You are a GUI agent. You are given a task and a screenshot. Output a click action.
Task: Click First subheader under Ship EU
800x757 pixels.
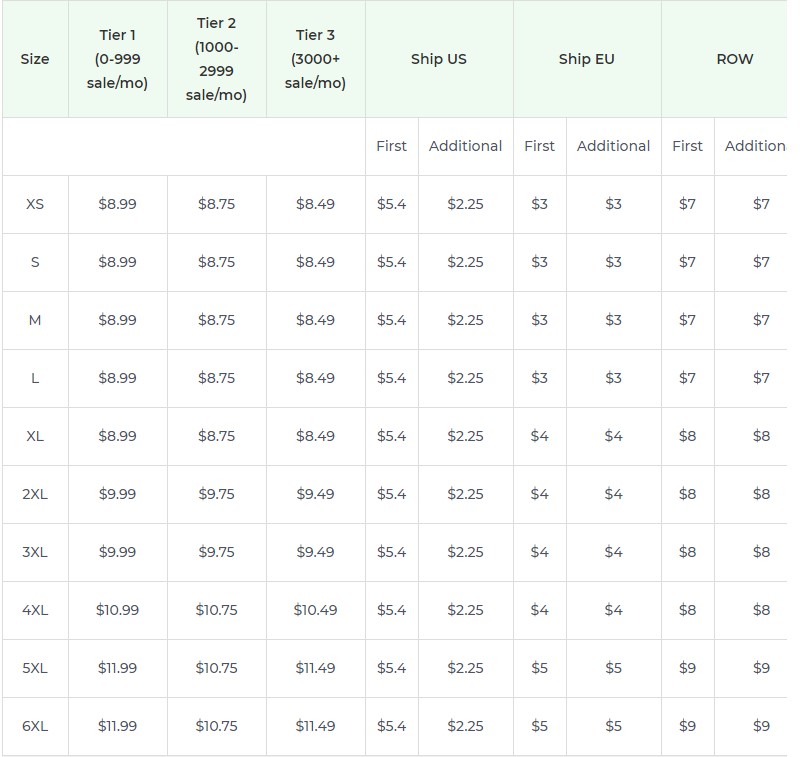pos(539,146)
